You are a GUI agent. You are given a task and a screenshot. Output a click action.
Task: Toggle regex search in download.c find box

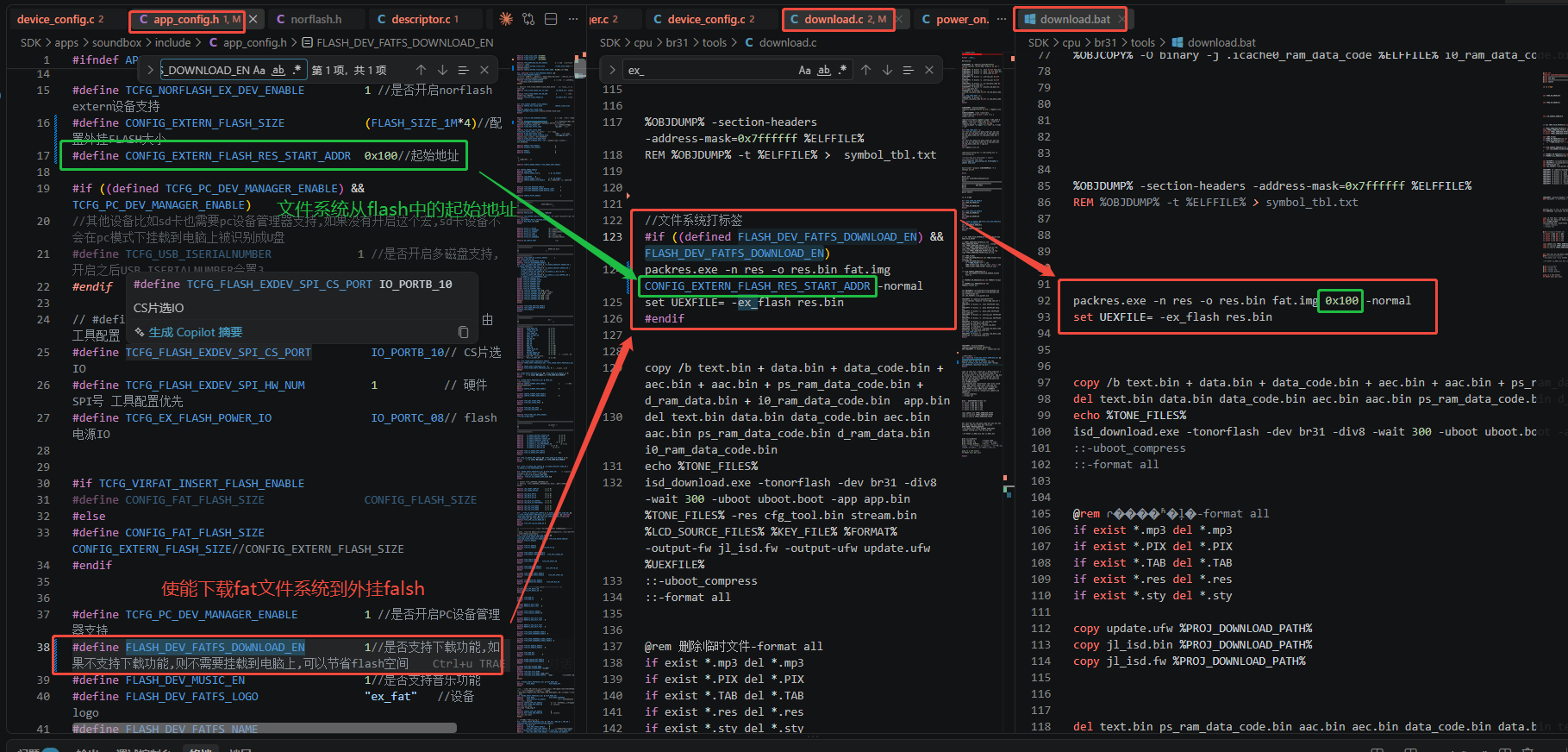pyautogui.click(x=842, y=70)
